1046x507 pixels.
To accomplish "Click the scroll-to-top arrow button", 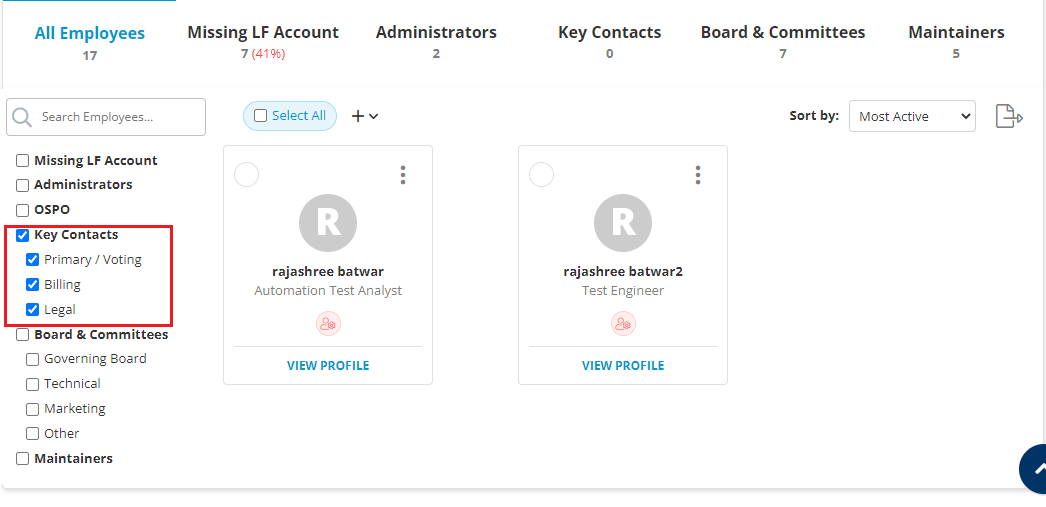I will [1037, 469].
